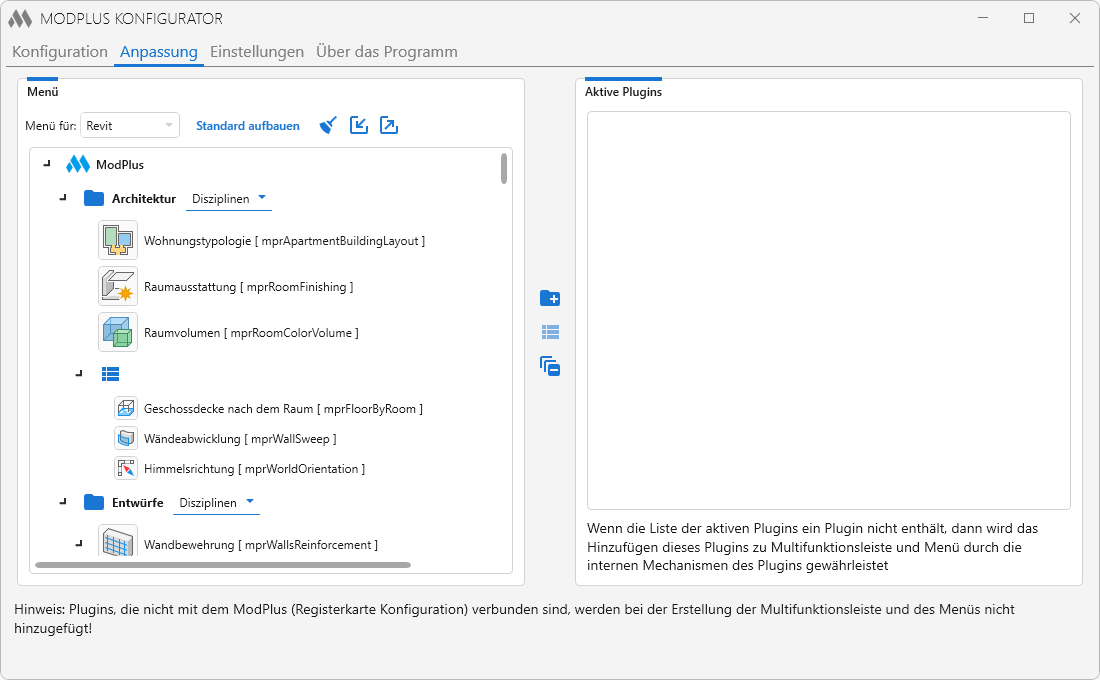
Task: Click the import menu arrow icon
Action: [358, 126]
